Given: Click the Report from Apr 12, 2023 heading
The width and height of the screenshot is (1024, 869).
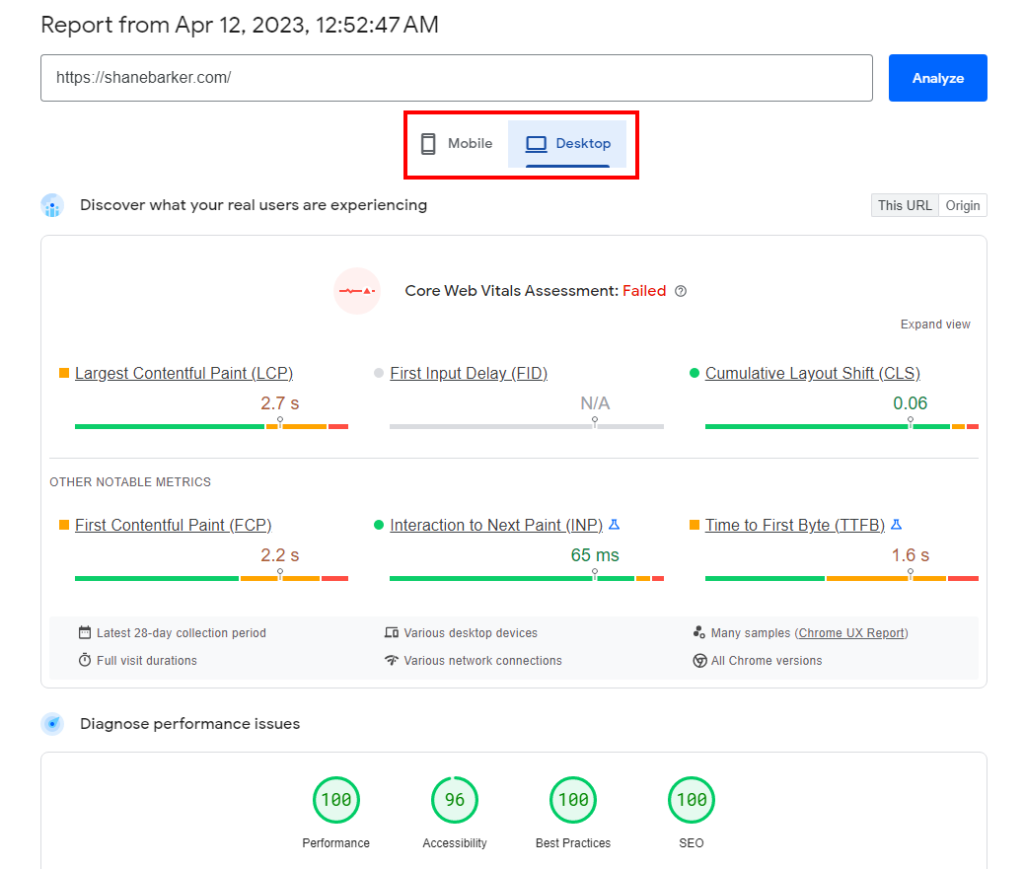Looking at the screenshot, I should point(240,25).
